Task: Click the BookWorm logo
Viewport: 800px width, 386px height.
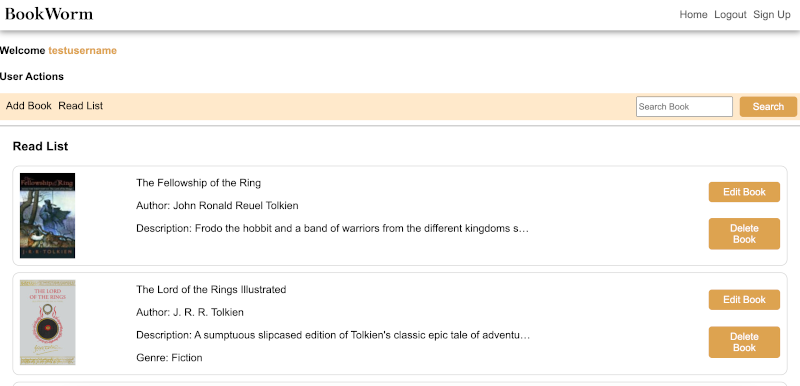Action: [49, 14]
